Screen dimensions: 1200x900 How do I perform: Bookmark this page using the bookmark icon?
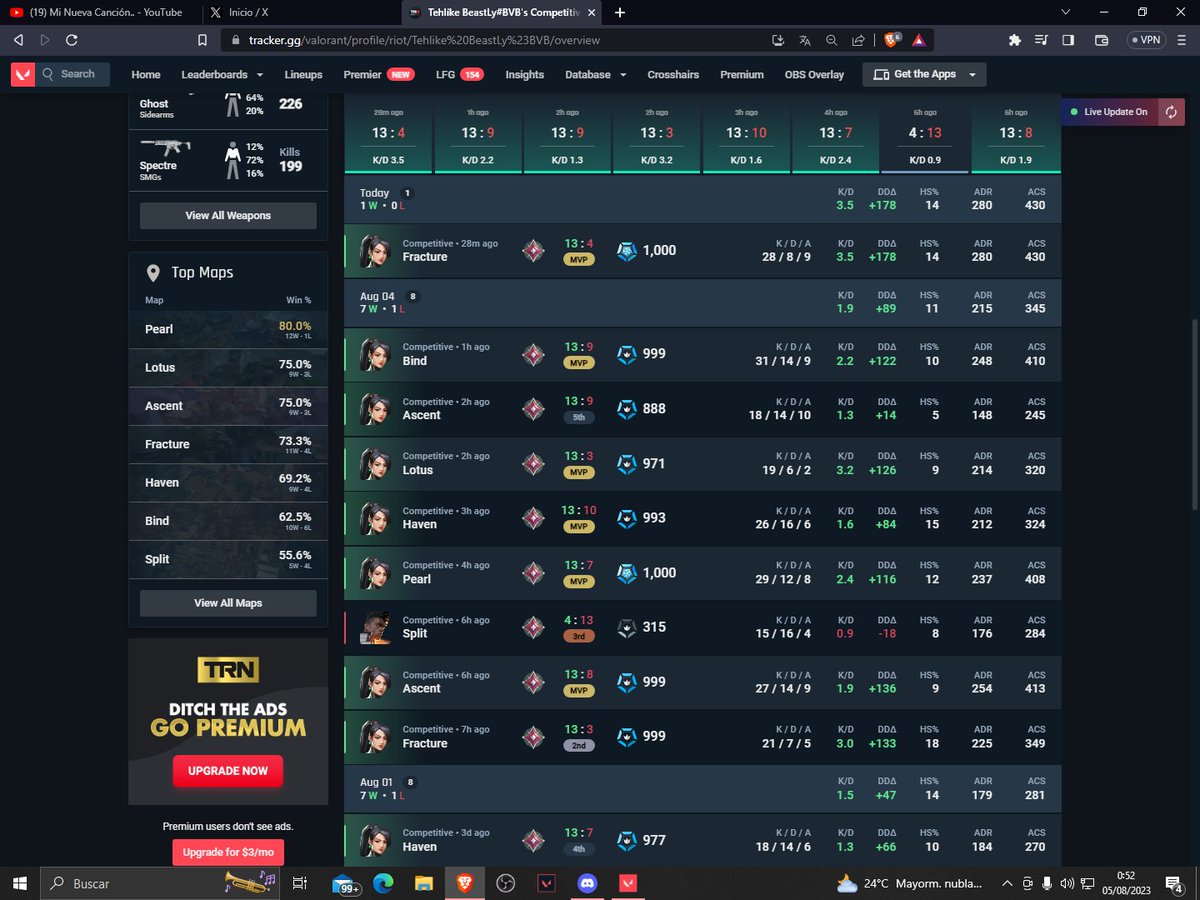pos(203,41)
